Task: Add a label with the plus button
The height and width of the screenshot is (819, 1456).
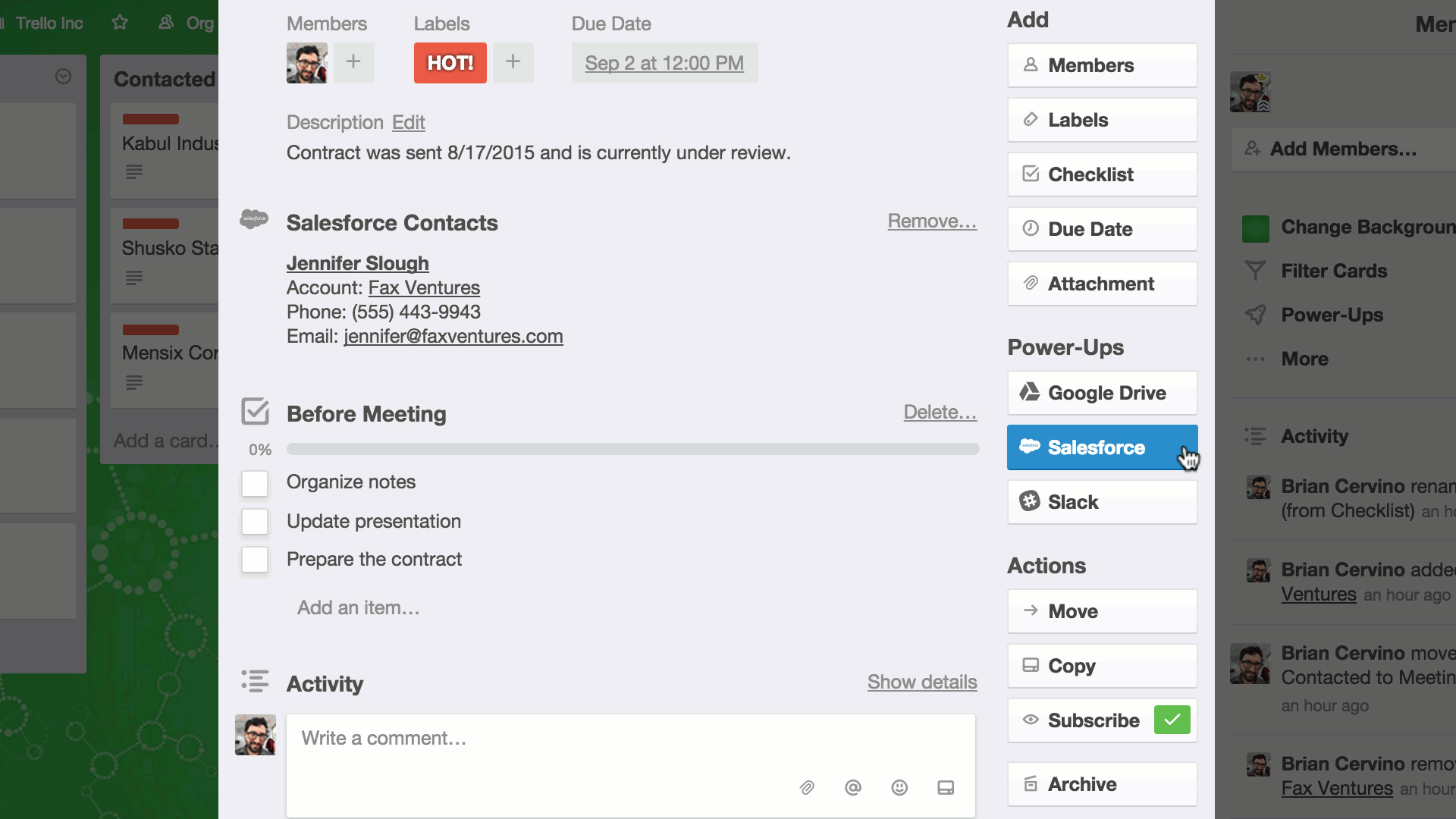Action: click(513, 62)
